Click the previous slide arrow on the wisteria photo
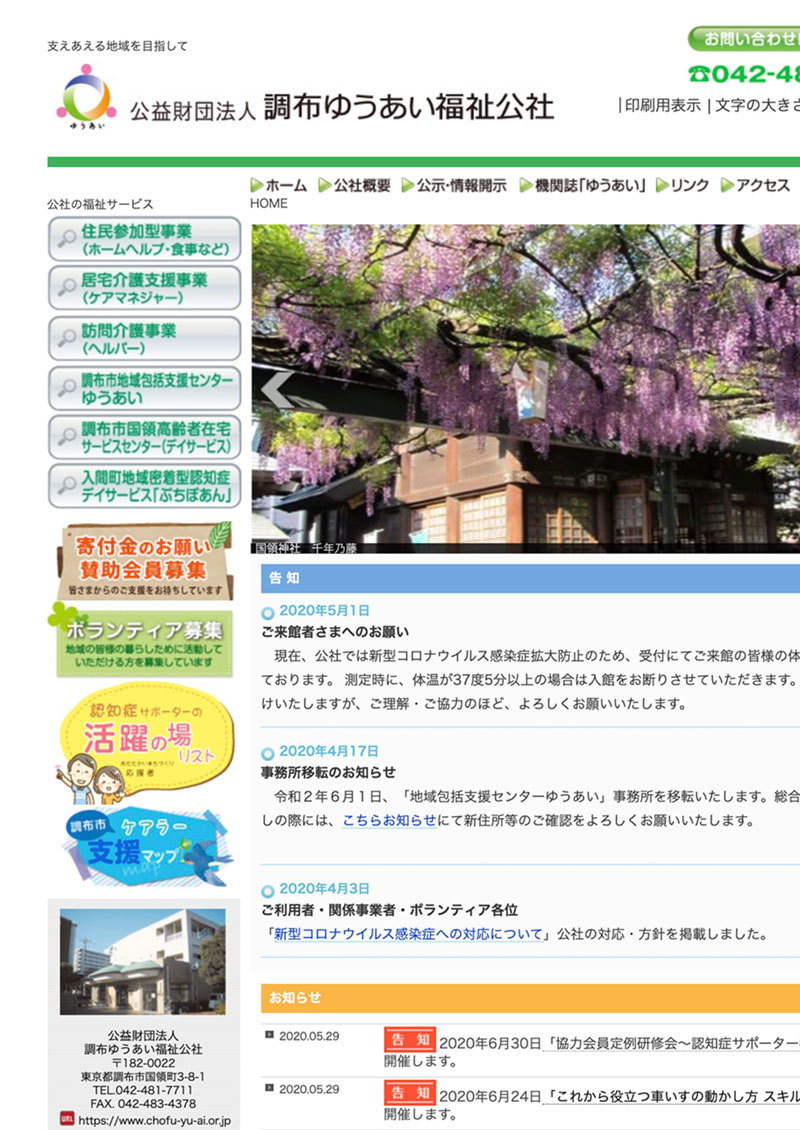This screenshot has height=1130, width=800. (277, 390)
